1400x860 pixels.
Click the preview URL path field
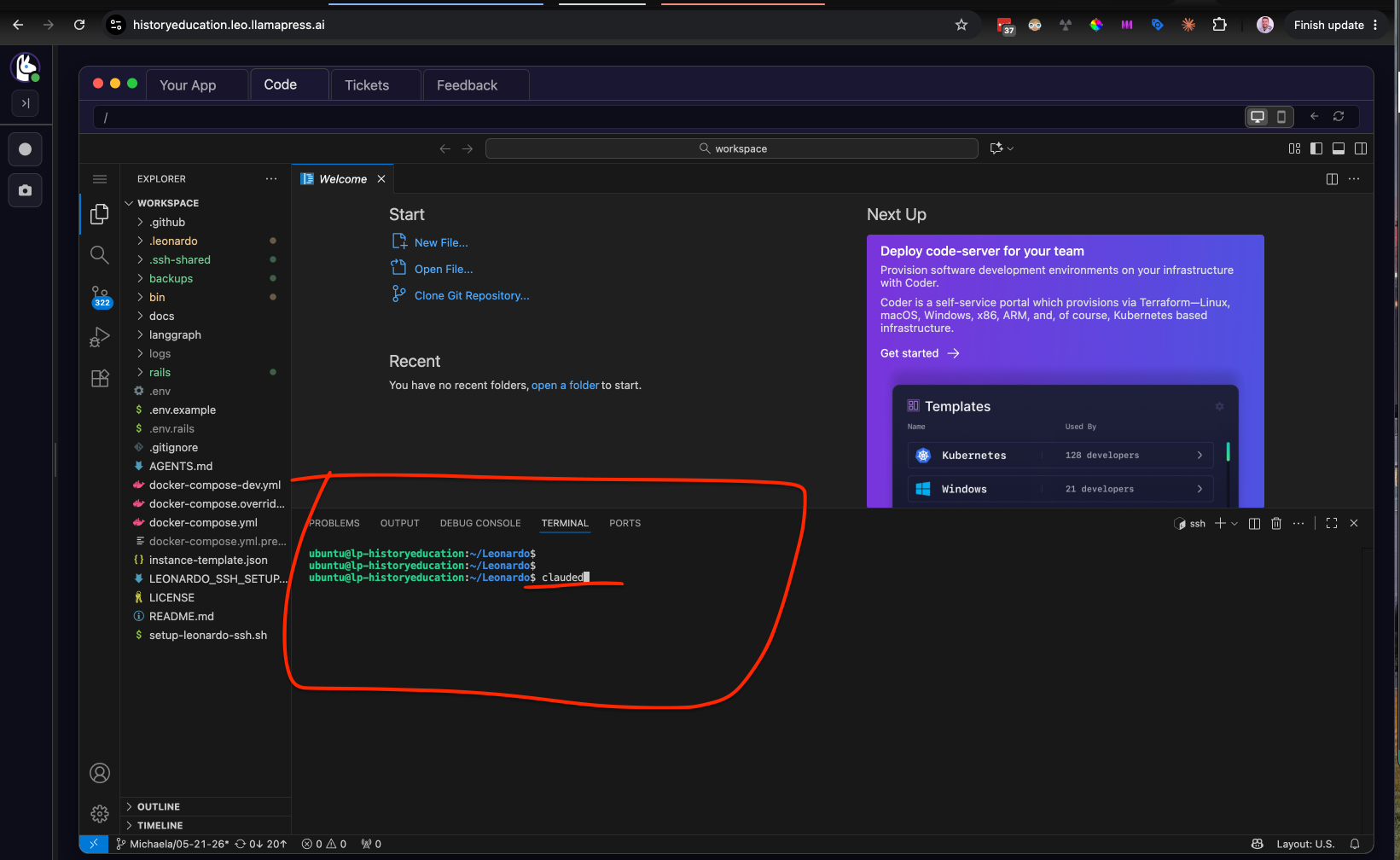[665, 117]
